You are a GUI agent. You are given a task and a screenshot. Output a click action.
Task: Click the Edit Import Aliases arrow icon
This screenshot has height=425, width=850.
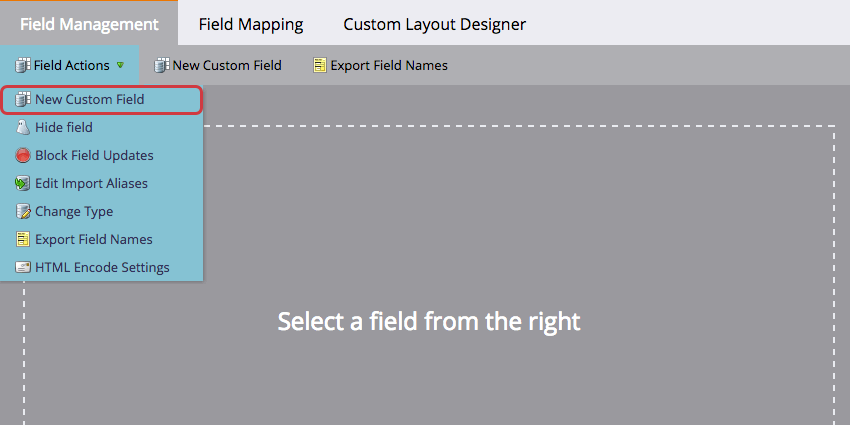point(23,184)
